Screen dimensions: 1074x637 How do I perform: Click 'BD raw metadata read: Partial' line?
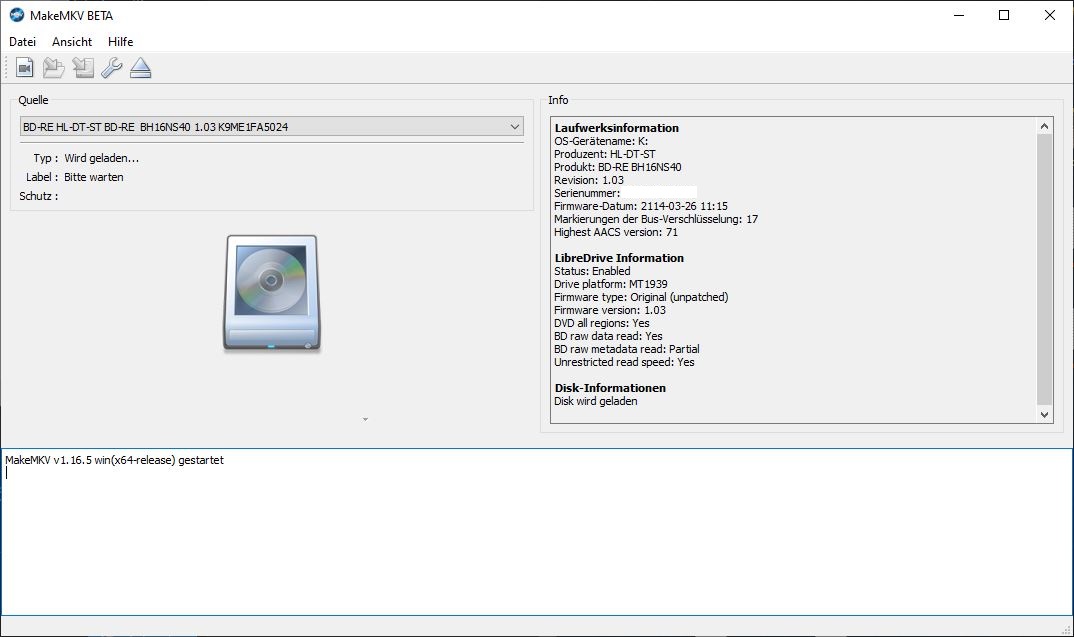tap(627, 349)
